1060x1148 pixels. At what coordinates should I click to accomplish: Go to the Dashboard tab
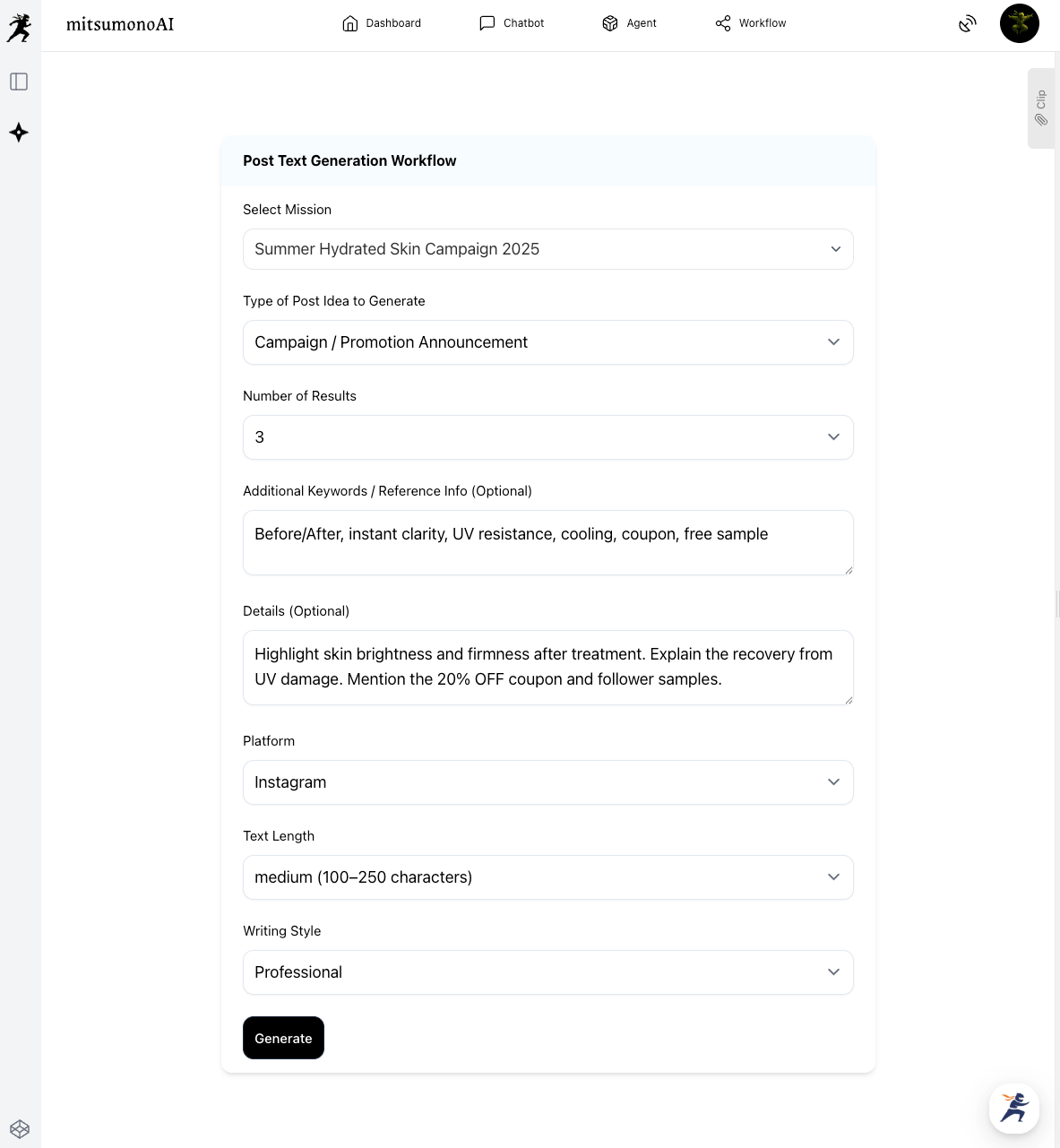tap(382, 23)
